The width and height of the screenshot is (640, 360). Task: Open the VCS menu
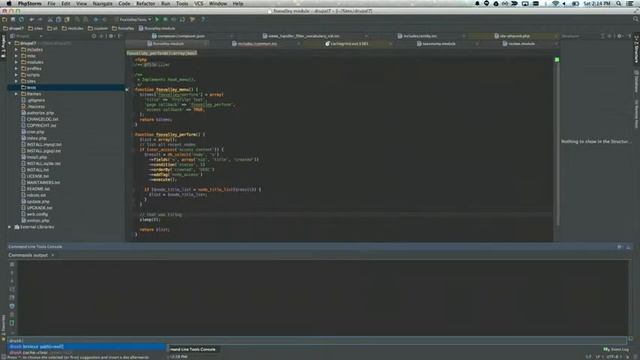tap(198, 4)
